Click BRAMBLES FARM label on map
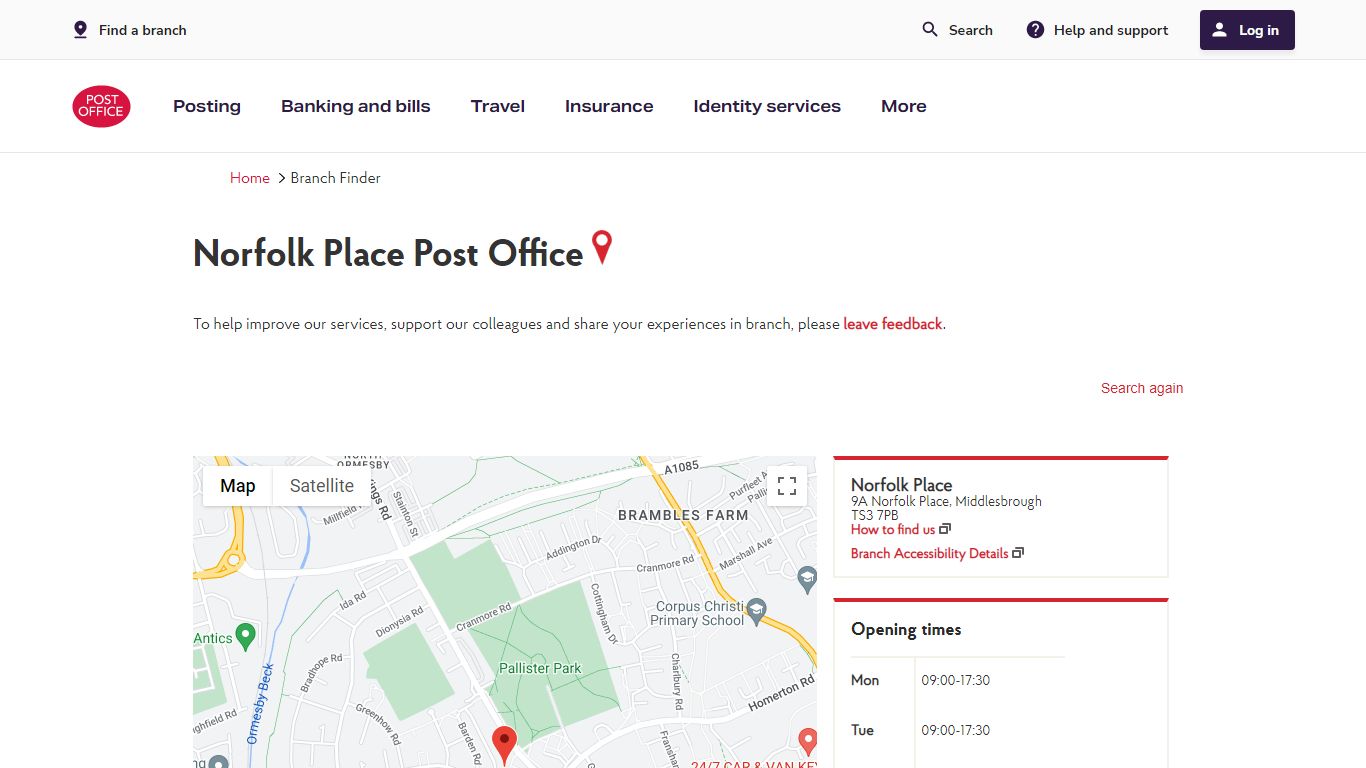Screen dimensions: 1366x768 pyautogui.click(x=683, y=515)
